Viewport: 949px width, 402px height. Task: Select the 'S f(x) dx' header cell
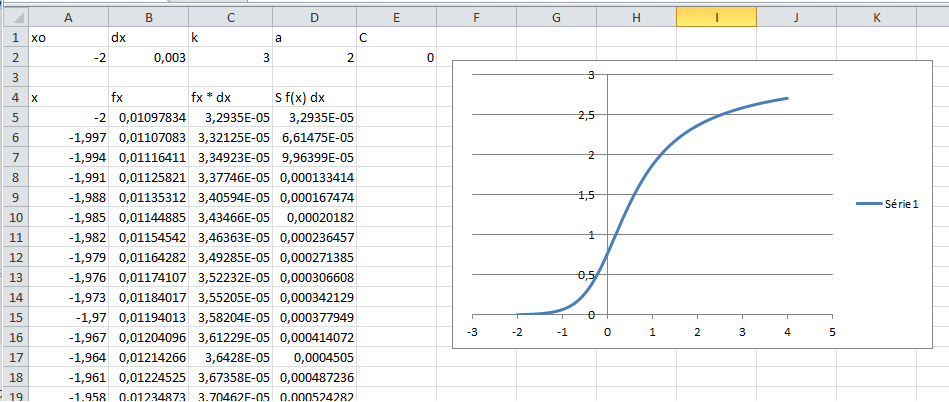(314, 97)
